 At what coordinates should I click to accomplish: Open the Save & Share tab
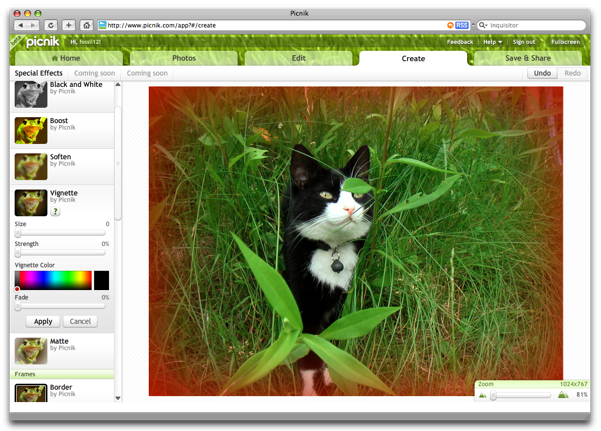pyautogui.click(x=527, y=58)
